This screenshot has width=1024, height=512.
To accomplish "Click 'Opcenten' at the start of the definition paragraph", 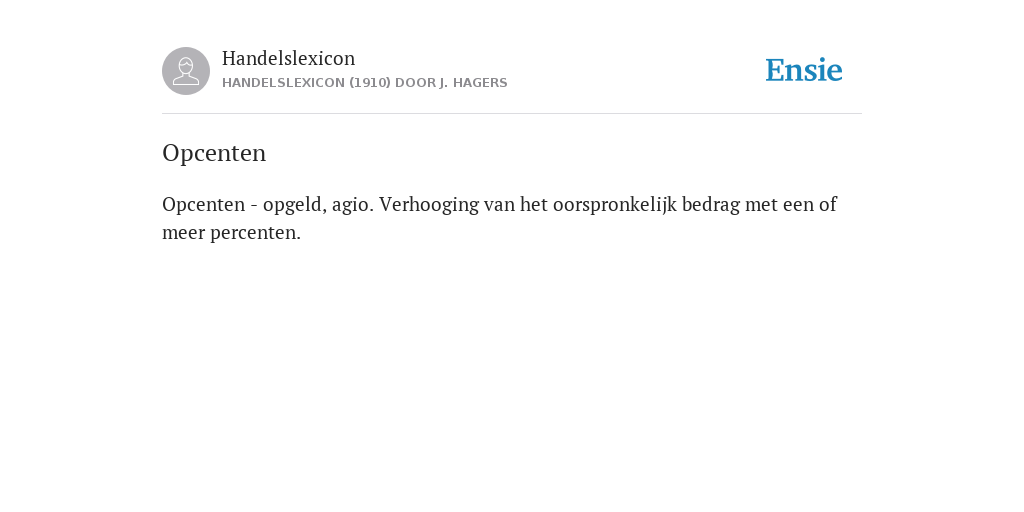I will pyautogui.click(x=203, y=205).
